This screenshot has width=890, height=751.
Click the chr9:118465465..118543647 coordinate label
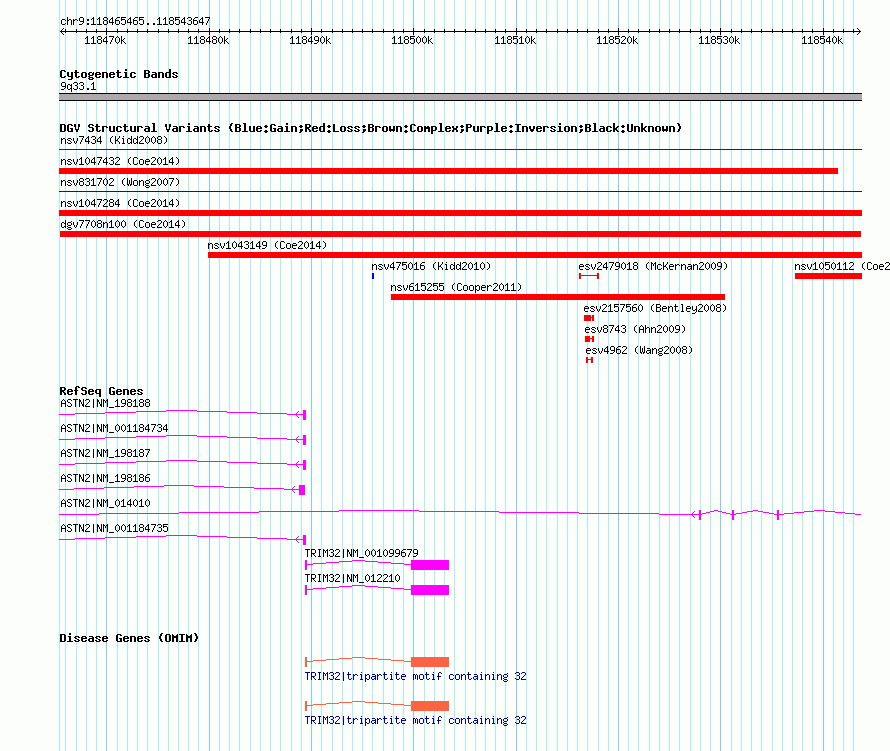(x=135, y=22)
